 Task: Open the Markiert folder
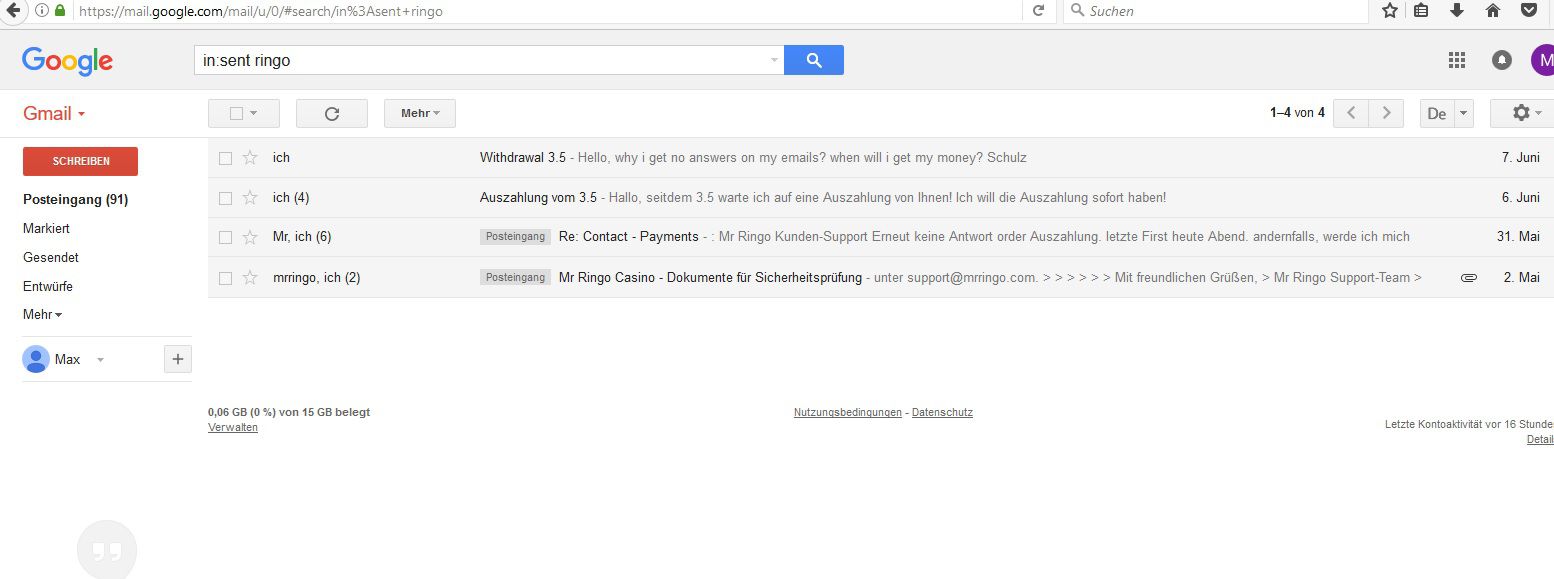pos(46,228)
